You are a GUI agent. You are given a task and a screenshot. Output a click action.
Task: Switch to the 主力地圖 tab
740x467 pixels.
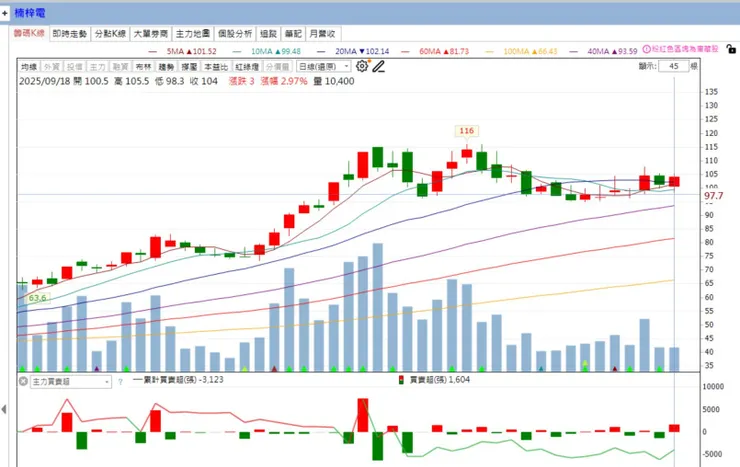pyautogui.click(x=193, y=33)
